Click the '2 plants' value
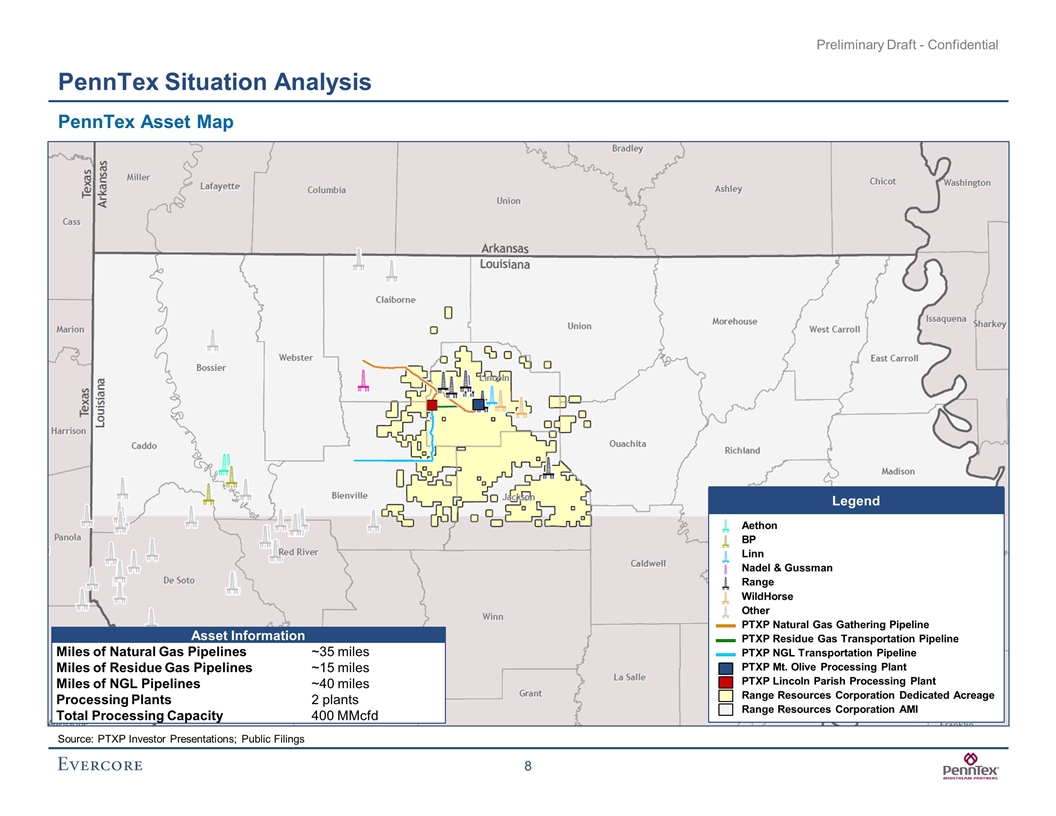 [x=335, y=700]
